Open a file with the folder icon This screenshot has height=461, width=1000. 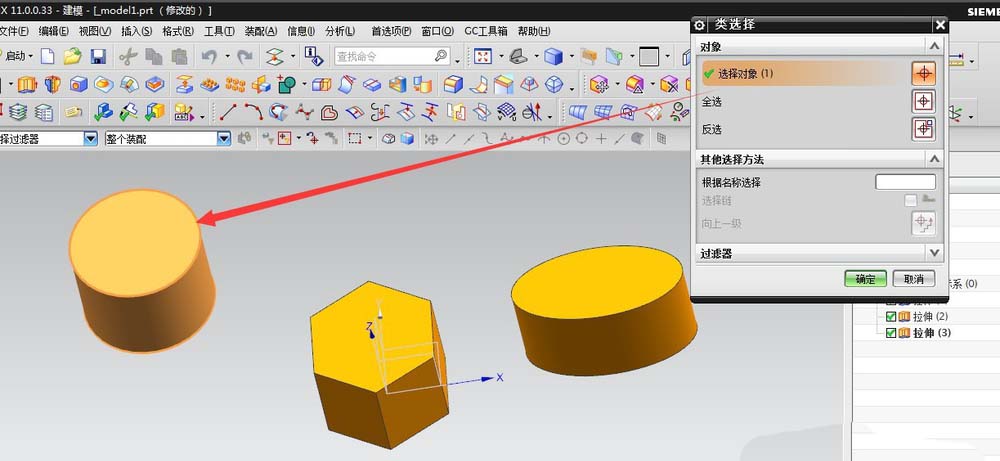[x=72, y=56]
